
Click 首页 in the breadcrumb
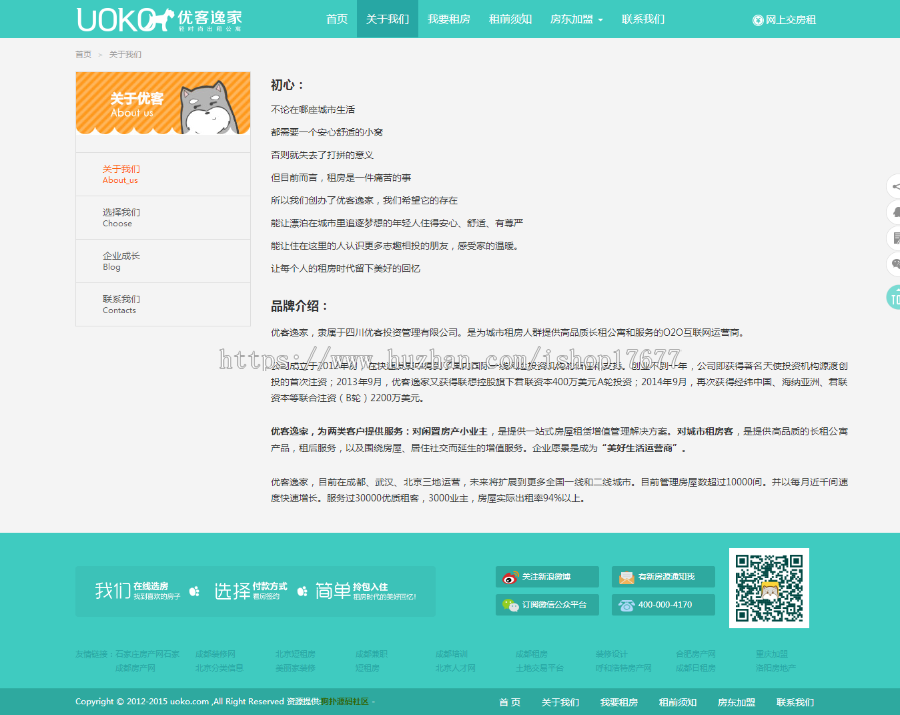[x=83, y=55]
